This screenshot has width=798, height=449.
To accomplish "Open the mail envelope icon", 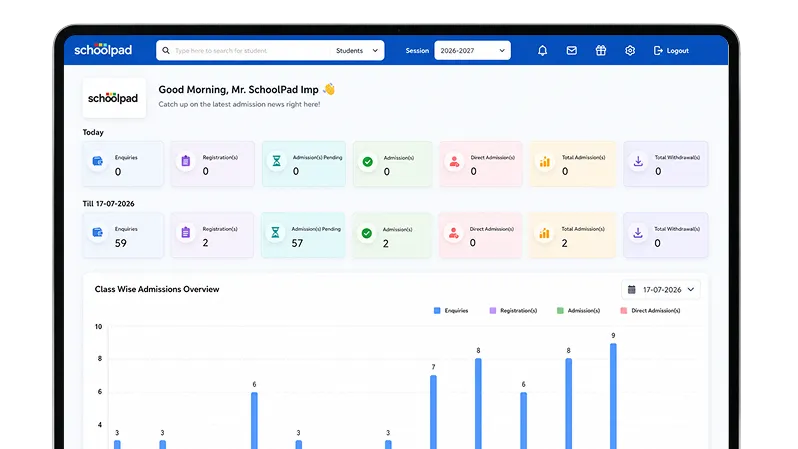I will [x=572, y=50].
